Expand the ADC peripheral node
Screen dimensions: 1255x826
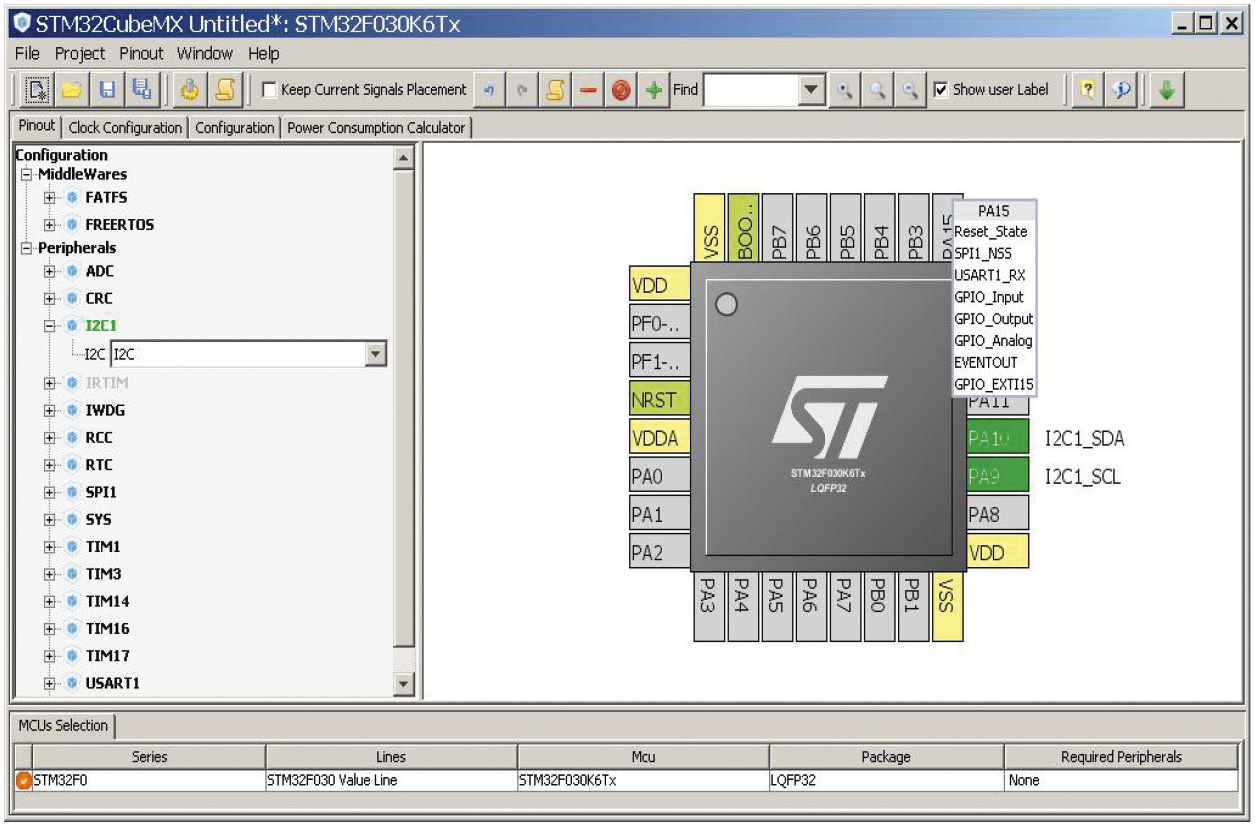50,272
